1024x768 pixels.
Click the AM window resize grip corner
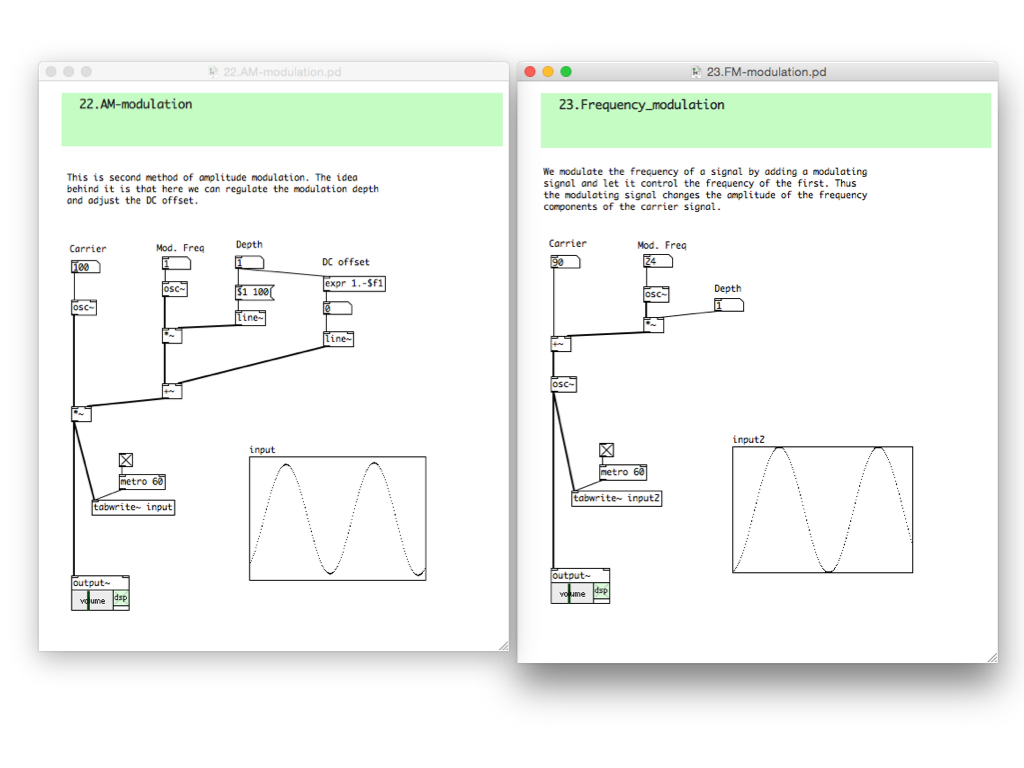coord(502,645)
